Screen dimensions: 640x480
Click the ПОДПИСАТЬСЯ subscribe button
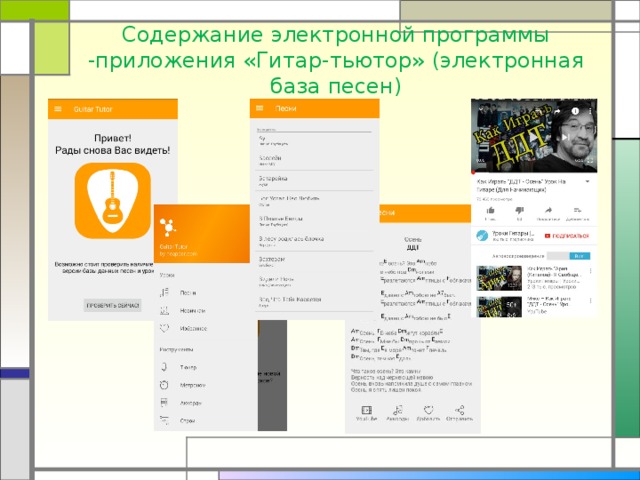[x=567, y=236]
